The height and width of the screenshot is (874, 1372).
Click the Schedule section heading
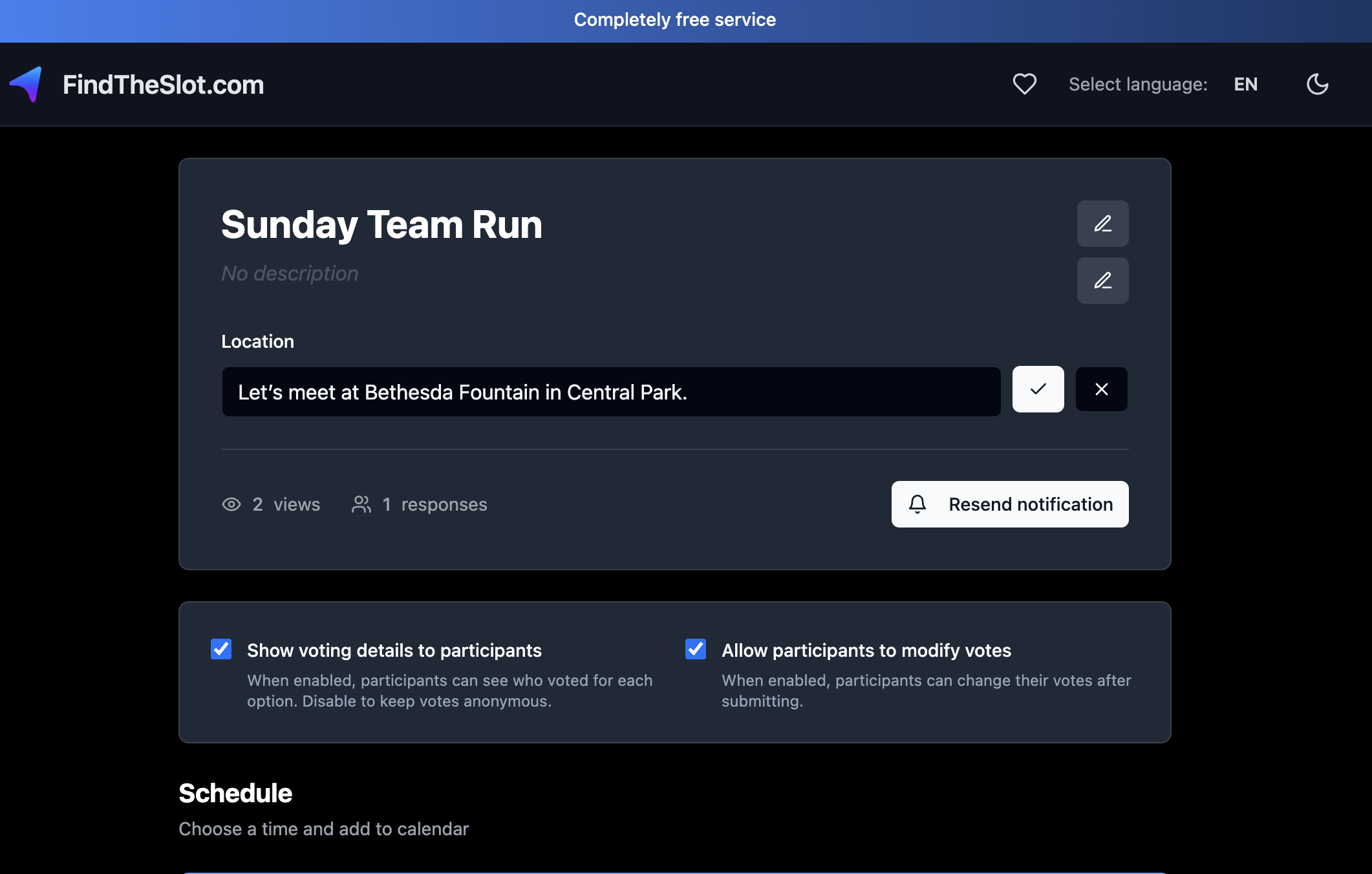tap(235, 793)
